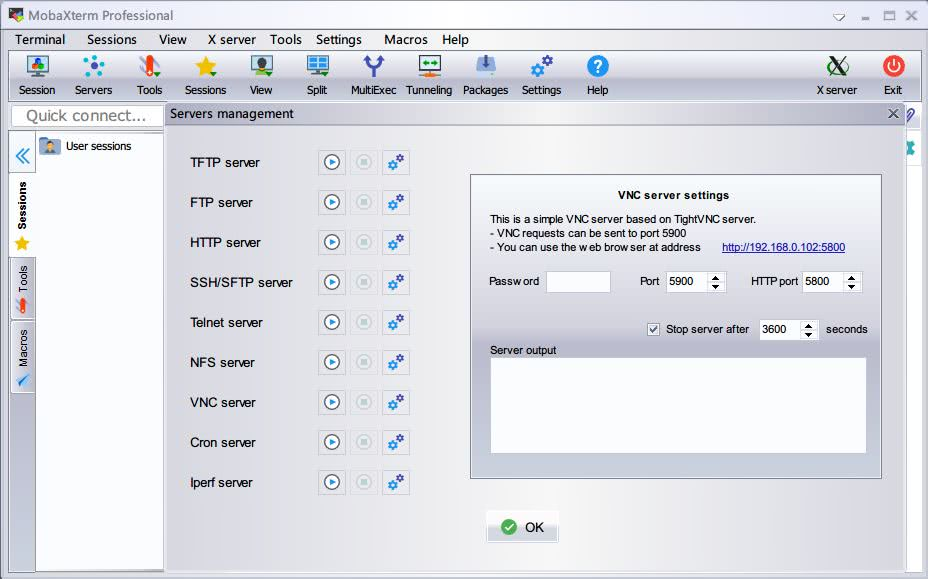This screenshot has height=579, width=928.
Task: Open the Terminal menu
Action: [40, 40]
